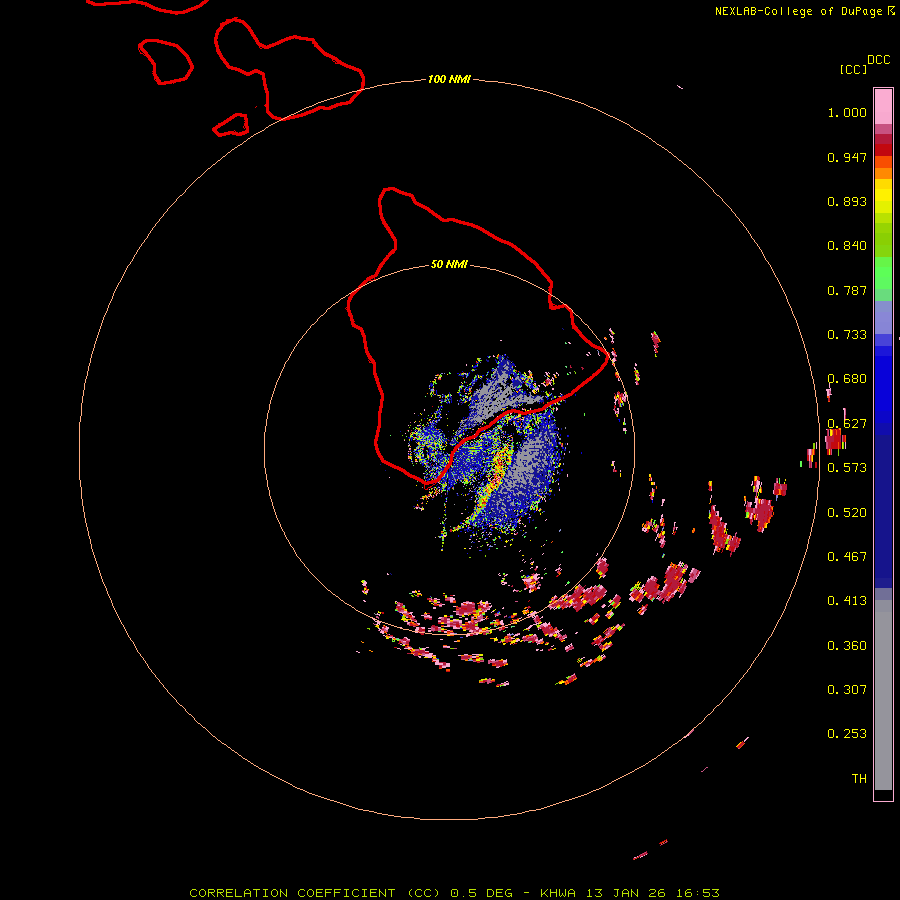Pick the lavender color bar segment
900x900 pixels.
pos(883,317)
